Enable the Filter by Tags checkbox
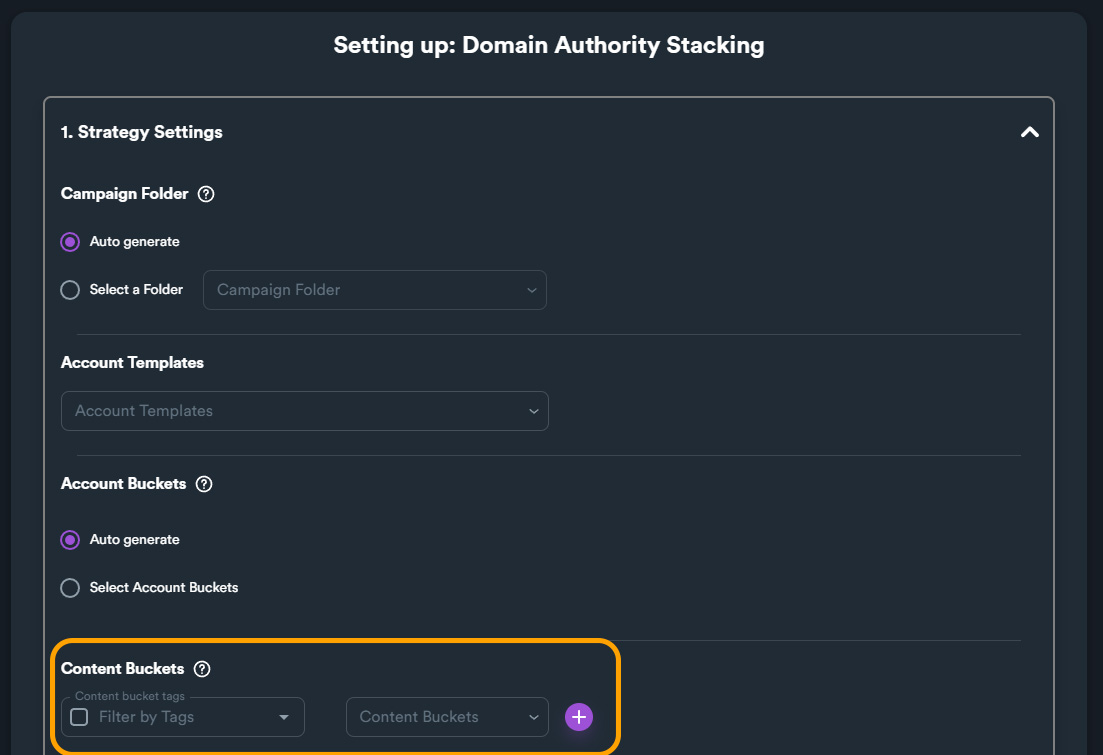1103x755 pixels. tap(79, 717)
